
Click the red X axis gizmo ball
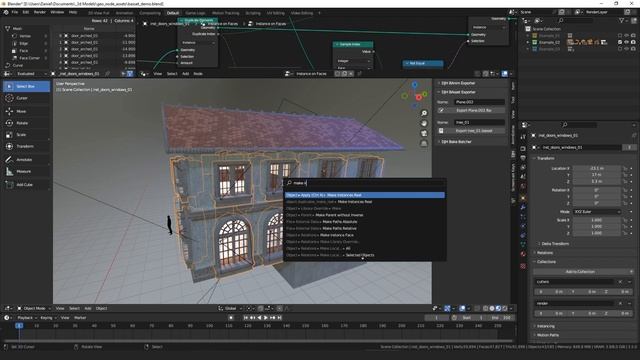pos(418,97)
